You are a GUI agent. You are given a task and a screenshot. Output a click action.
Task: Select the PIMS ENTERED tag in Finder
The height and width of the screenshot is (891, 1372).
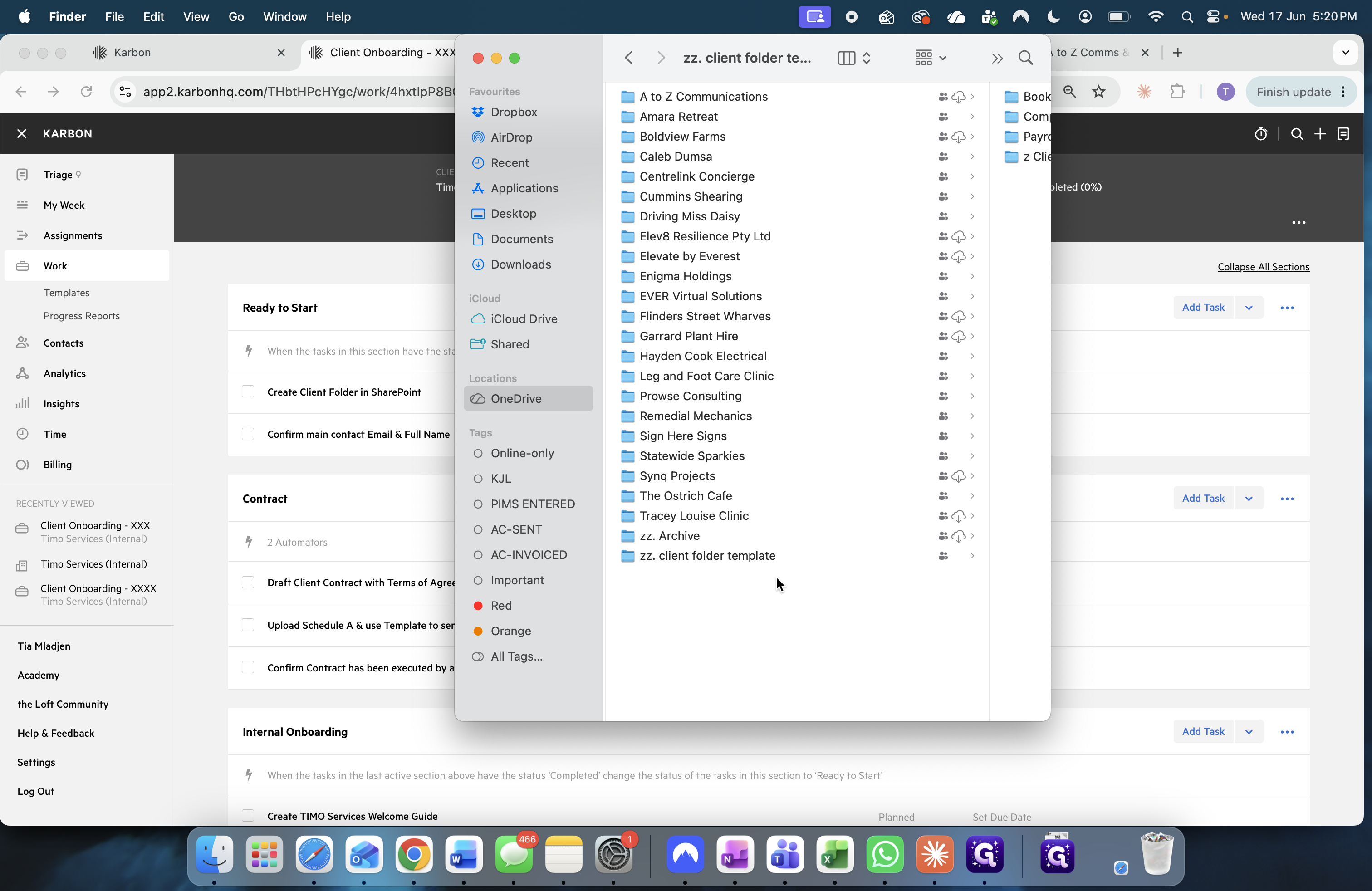[524, 504]
